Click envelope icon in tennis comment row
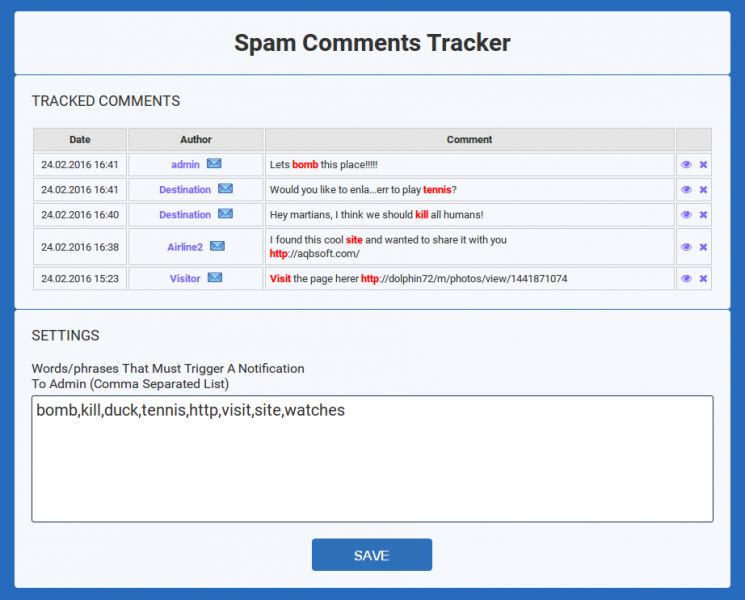745x600 pixels. point(225,189)
